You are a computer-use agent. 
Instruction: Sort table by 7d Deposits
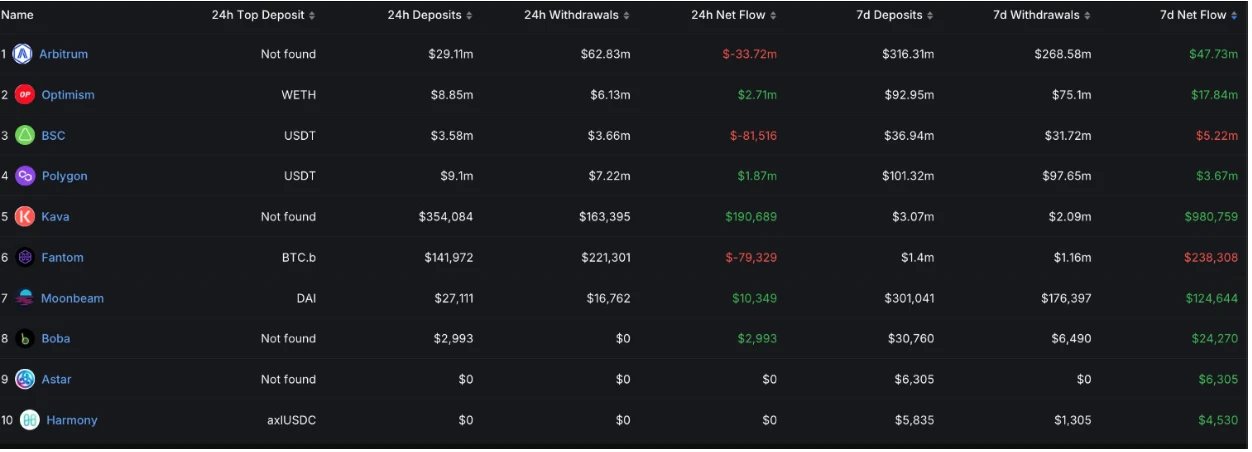point(895,15)
